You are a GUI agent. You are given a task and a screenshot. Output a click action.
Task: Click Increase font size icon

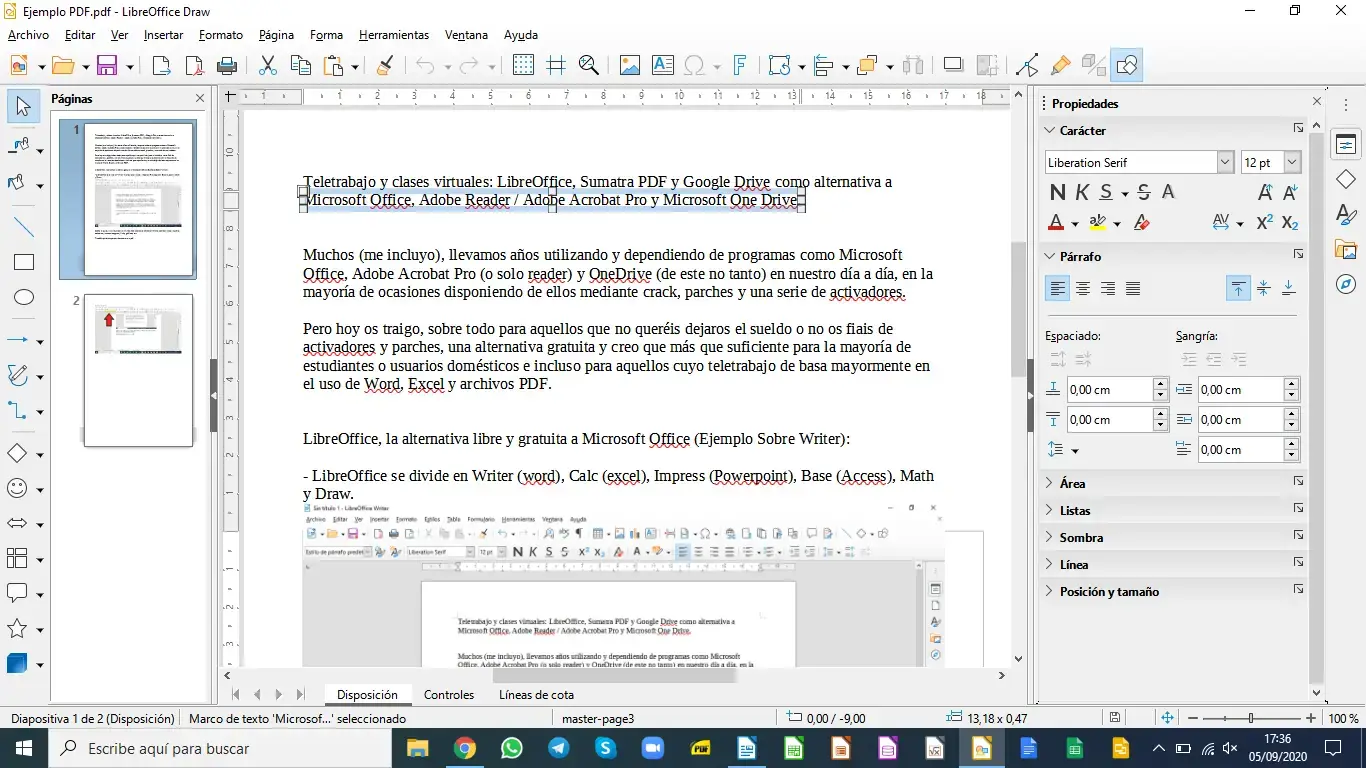pyautogui.click(x=1265, y=192)
